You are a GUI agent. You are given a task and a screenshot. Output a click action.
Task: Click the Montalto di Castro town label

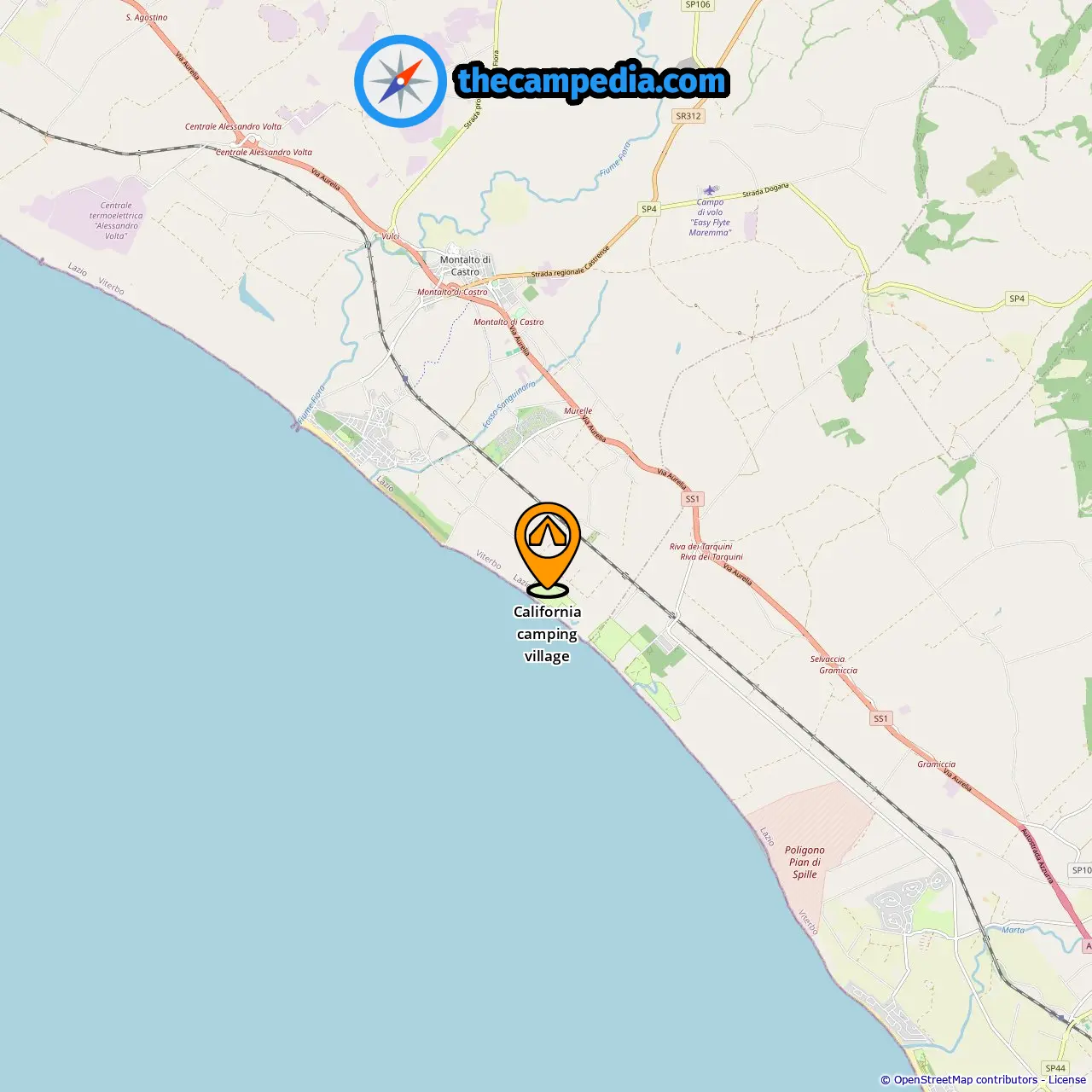pos(465,265)
